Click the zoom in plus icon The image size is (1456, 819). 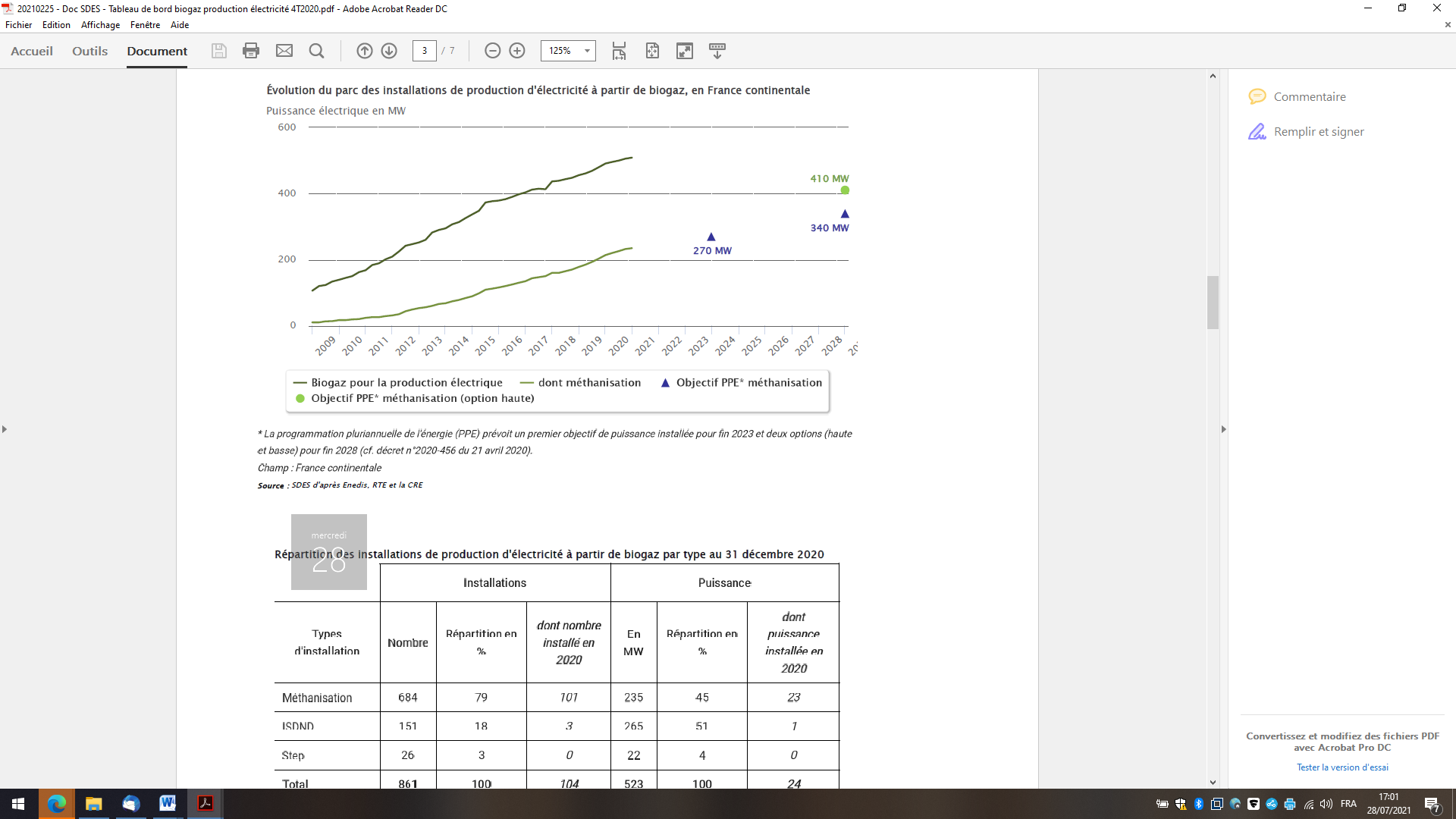point(517,51)
